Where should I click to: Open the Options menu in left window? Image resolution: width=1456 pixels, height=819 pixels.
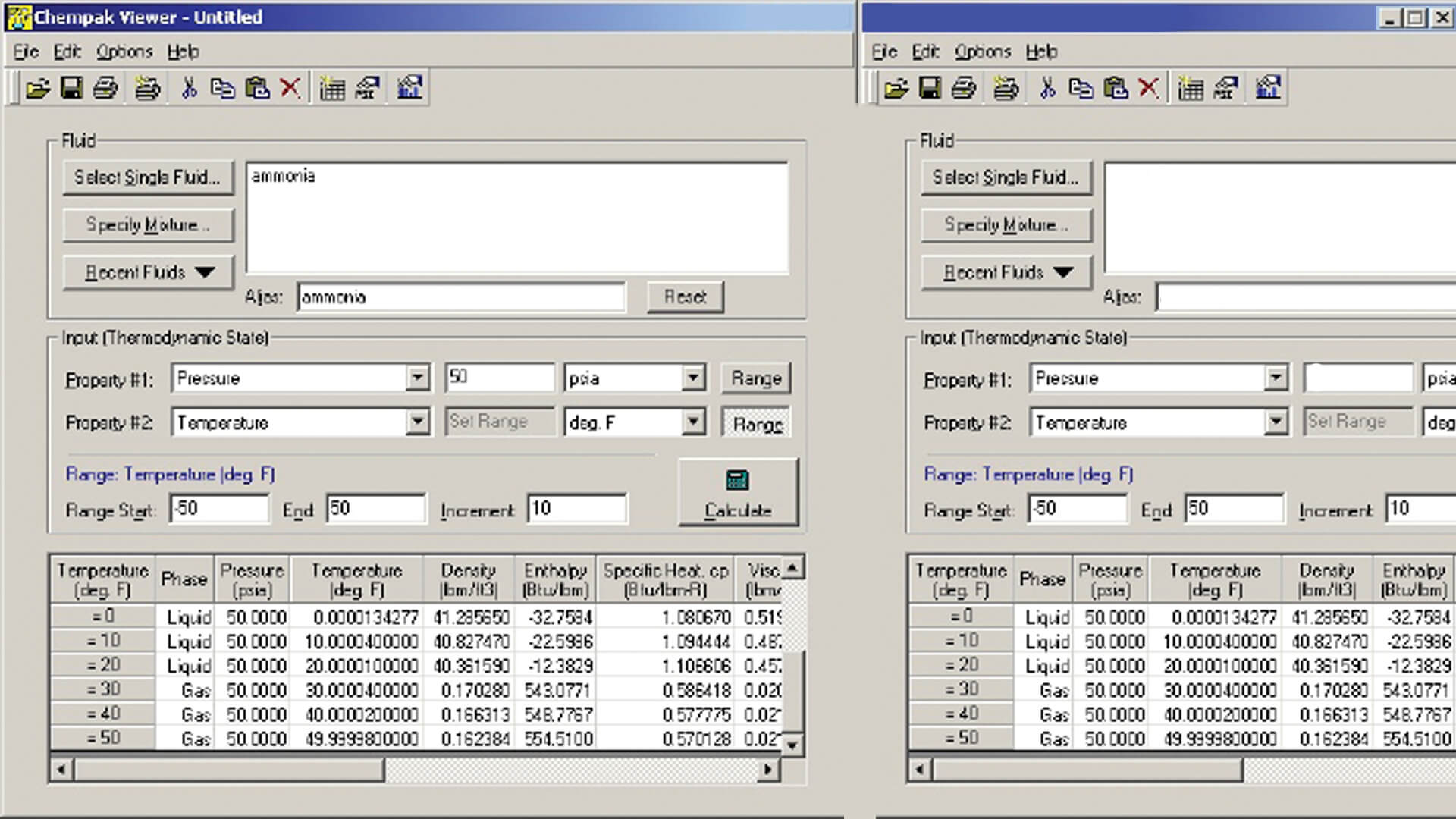click(x=124, y=52)
